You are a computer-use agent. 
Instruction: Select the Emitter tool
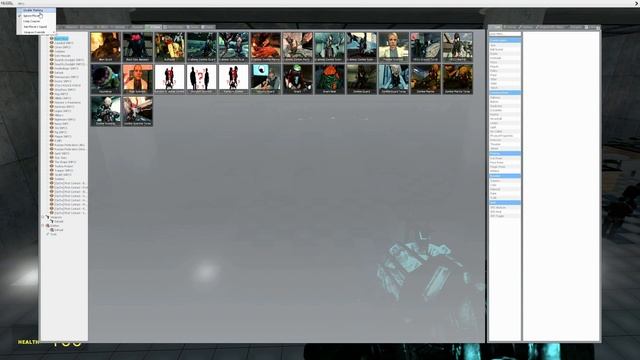pyautogui.click(x=505, y=114)
